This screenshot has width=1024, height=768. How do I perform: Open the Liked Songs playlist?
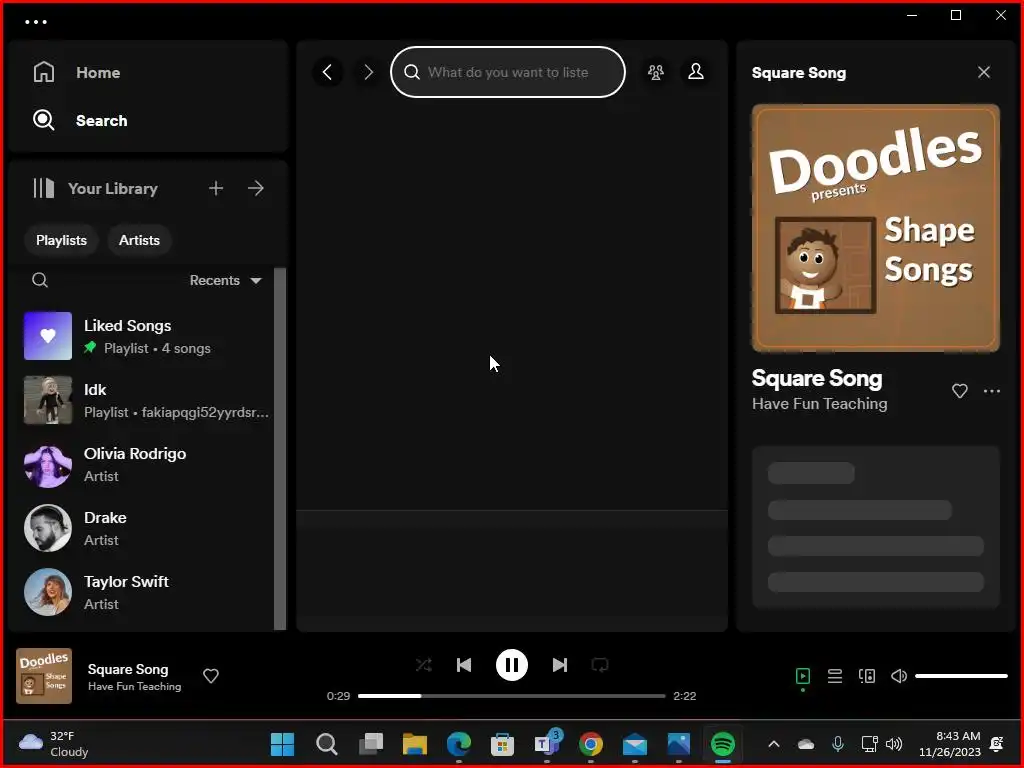coord(147,336)
